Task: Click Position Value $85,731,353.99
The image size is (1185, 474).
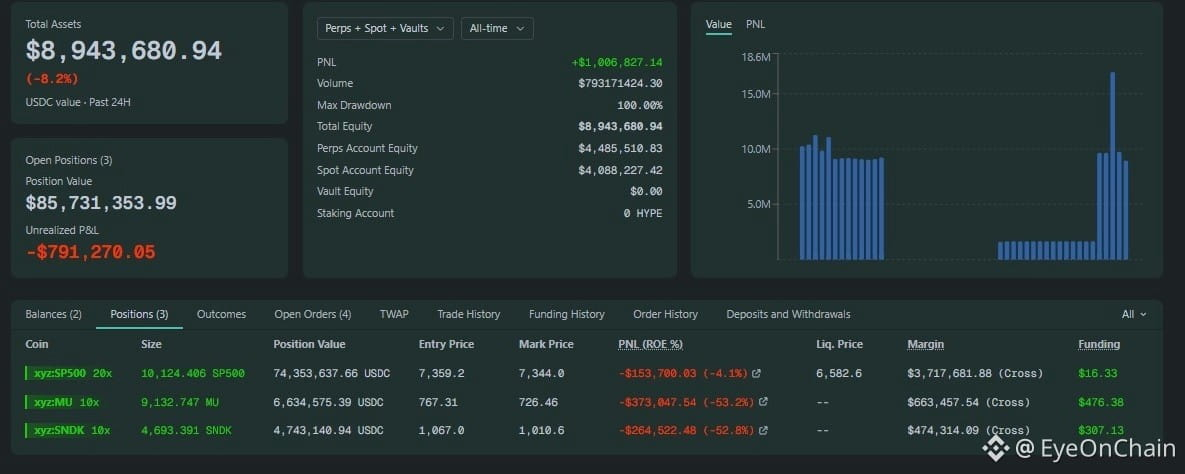Action: coord(101,203)
